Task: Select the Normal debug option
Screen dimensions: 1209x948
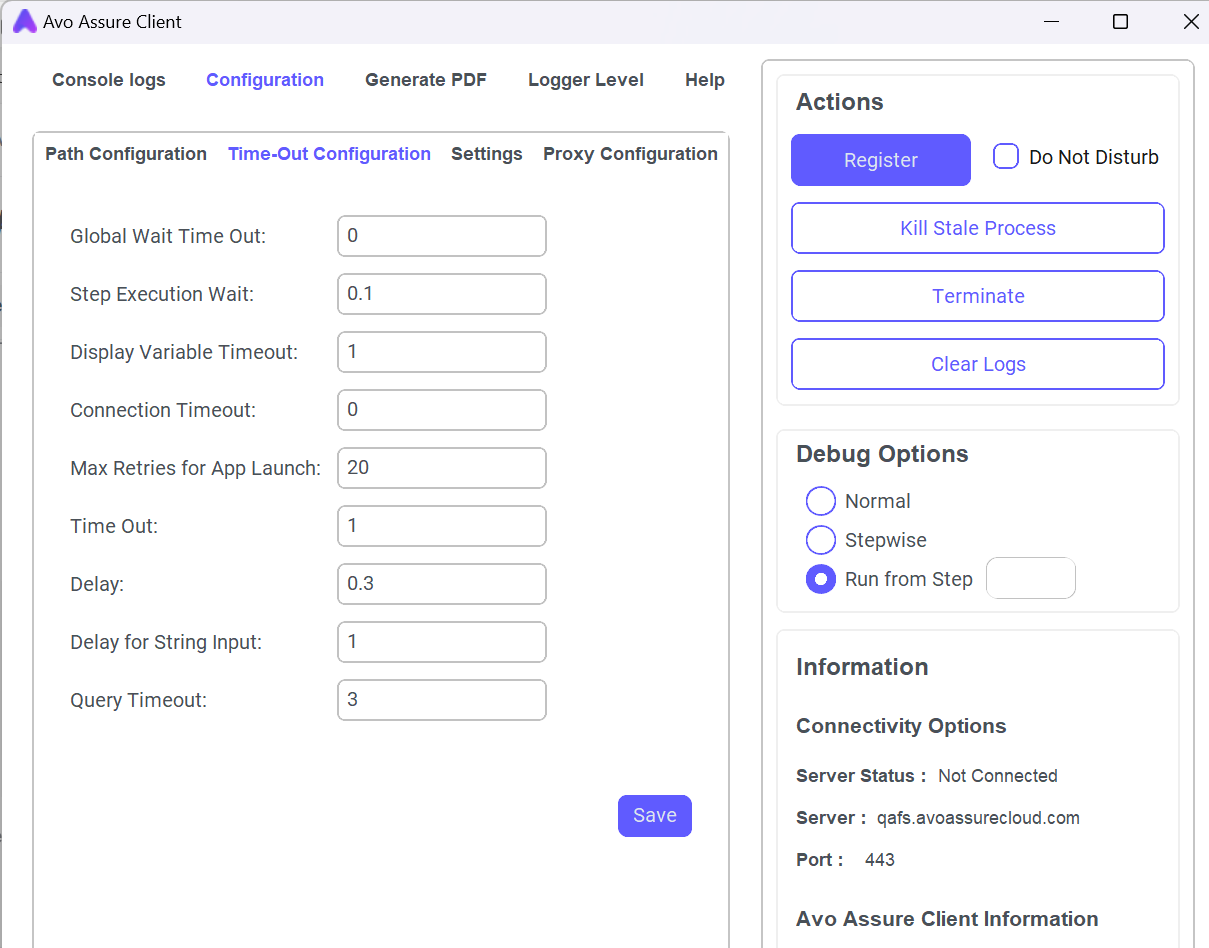Action: click(x=821, y=502)
